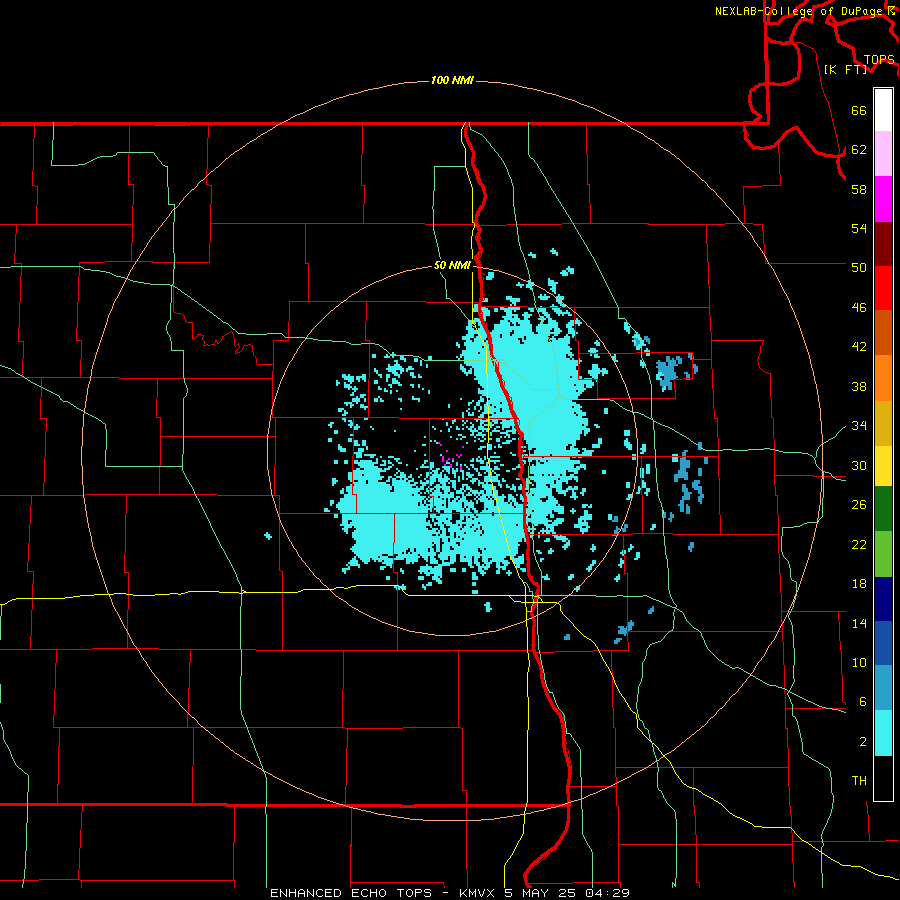Select the light pink legend swatch

tap(883, 154)
